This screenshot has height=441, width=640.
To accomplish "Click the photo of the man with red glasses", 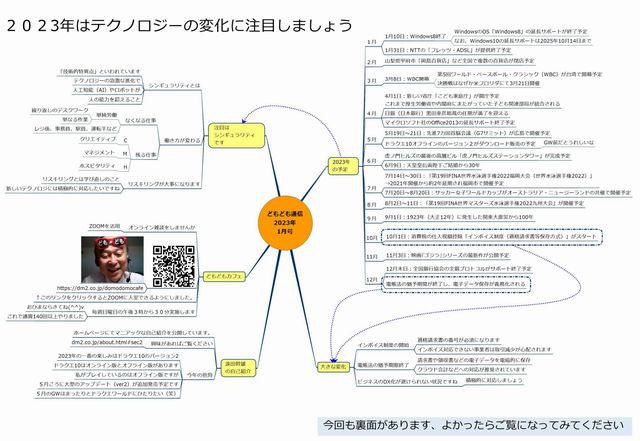I will point(112,260).
